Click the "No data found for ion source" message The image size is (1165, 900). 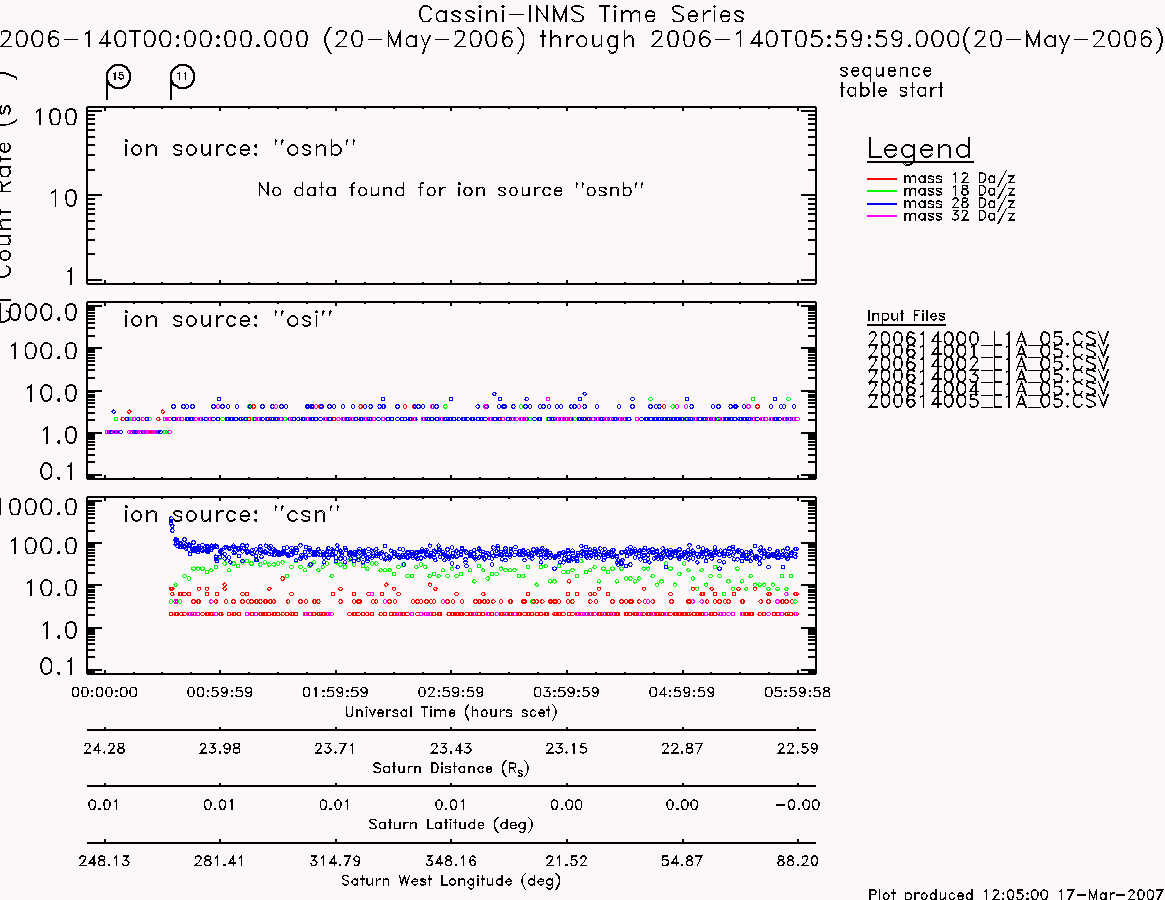point(450,190)
